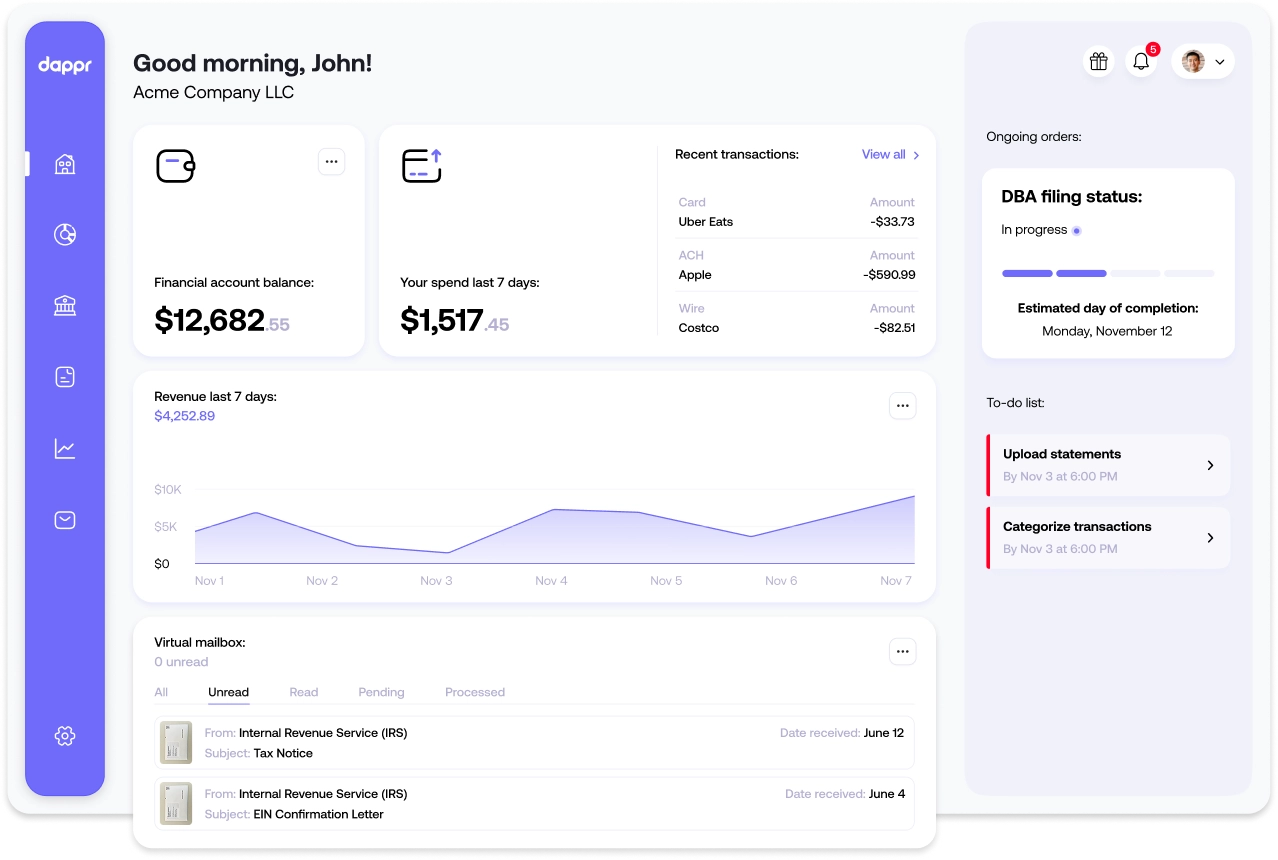Open the documents sidebar icon

(x=65, y=377)
